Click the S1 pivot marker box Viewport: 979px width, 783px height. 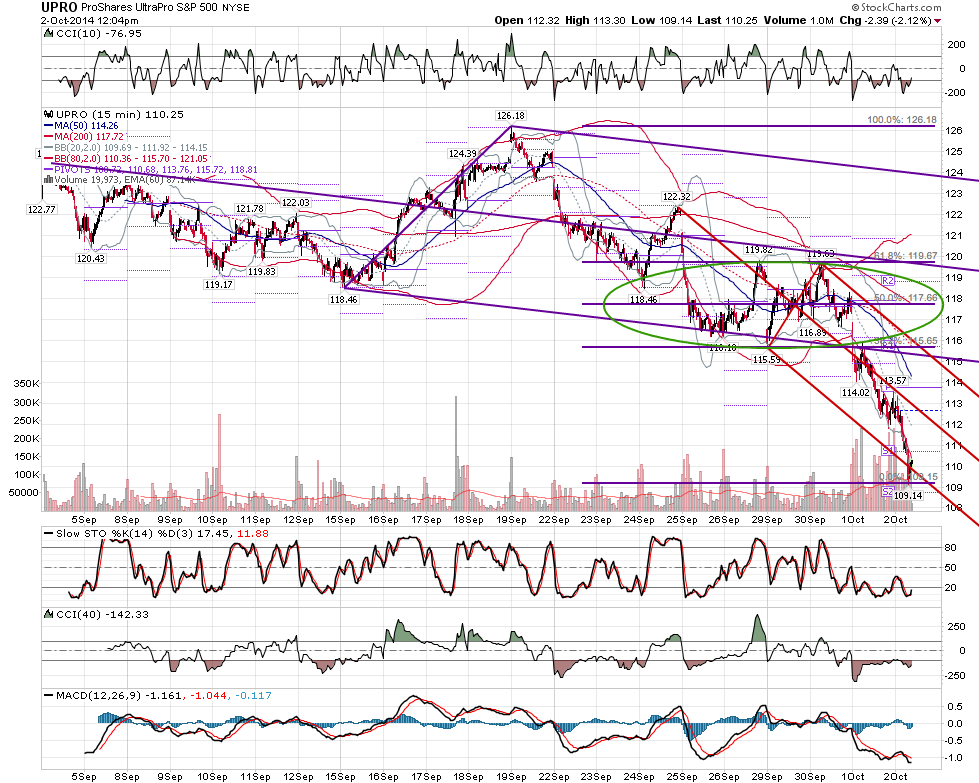(x=888, y=450)
